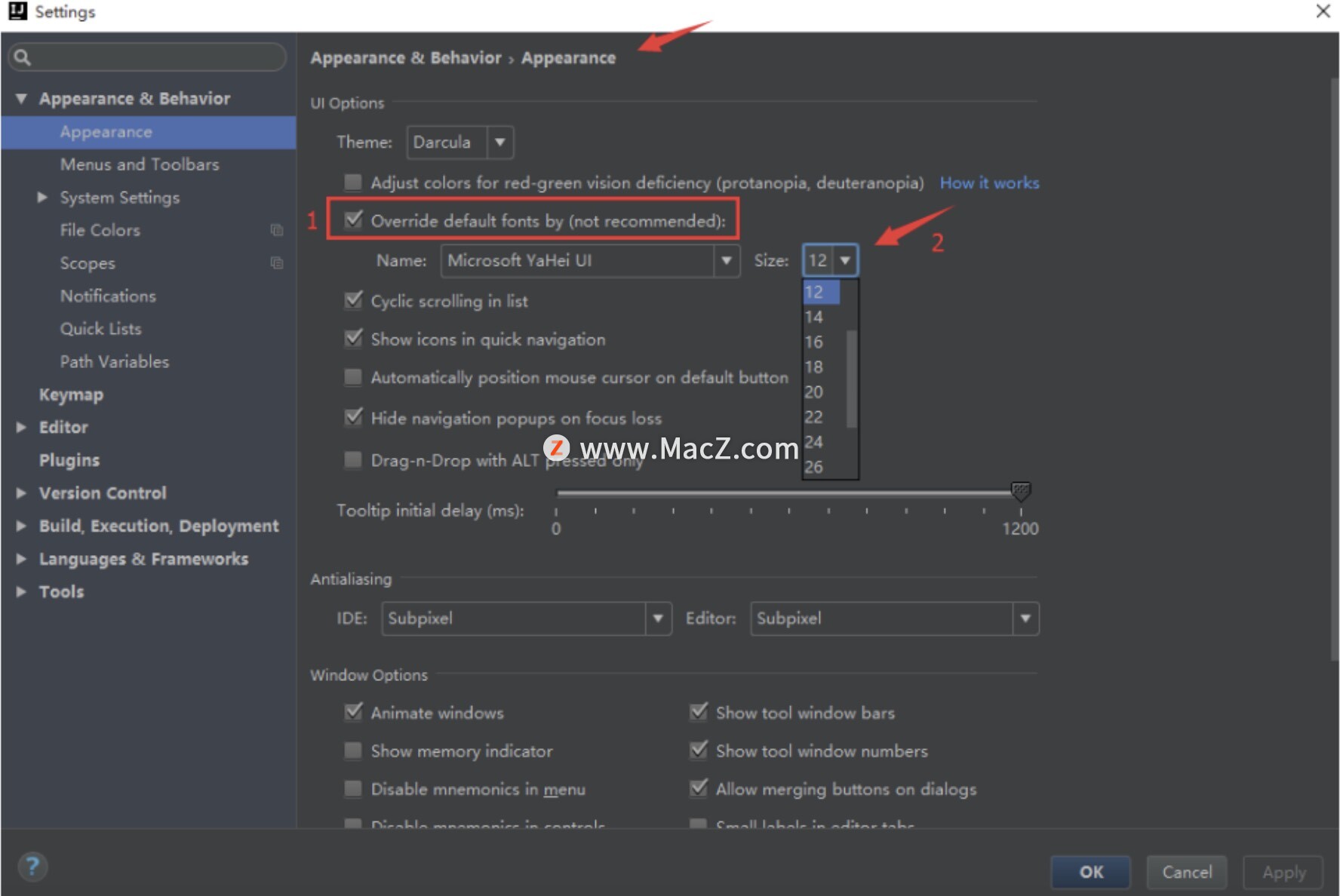This screenshot has height=896, width=1340.
Task: Collapse Appearance & Behavior tree node
Action: (21, 99)
